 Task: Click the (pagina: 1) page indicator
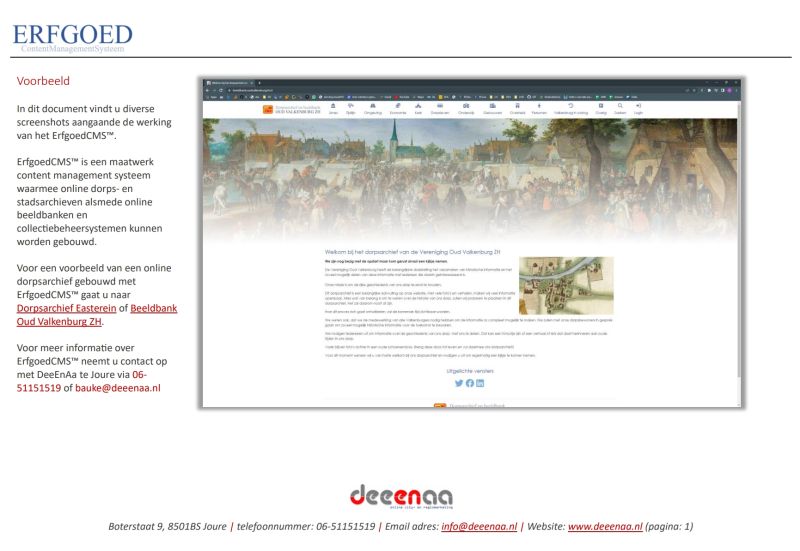[x=669, y=527]
